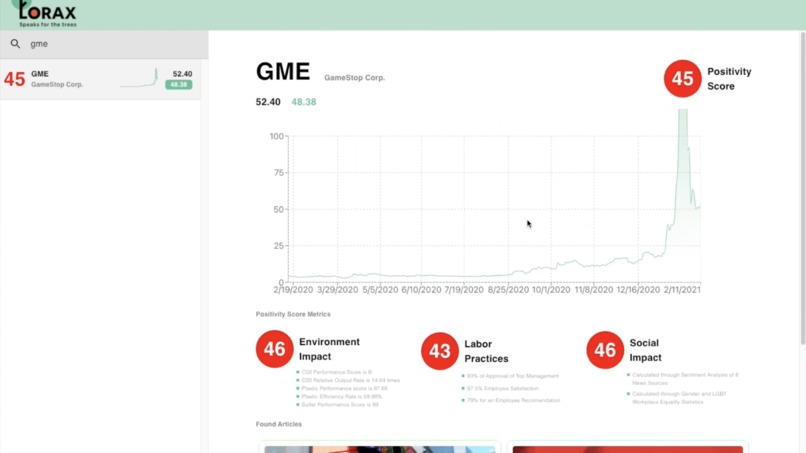Click the 'Positivity Score Metrics' heading

point(293,314)
